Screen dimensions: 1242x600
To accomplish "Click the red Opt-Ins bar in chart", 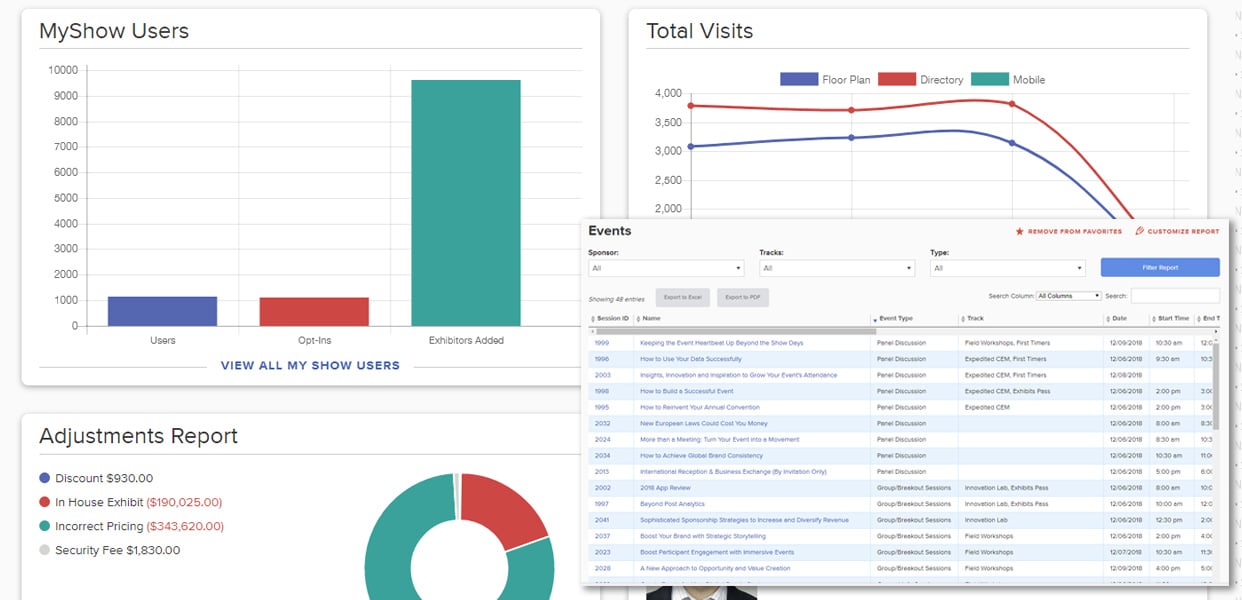I will pos(314,312).
